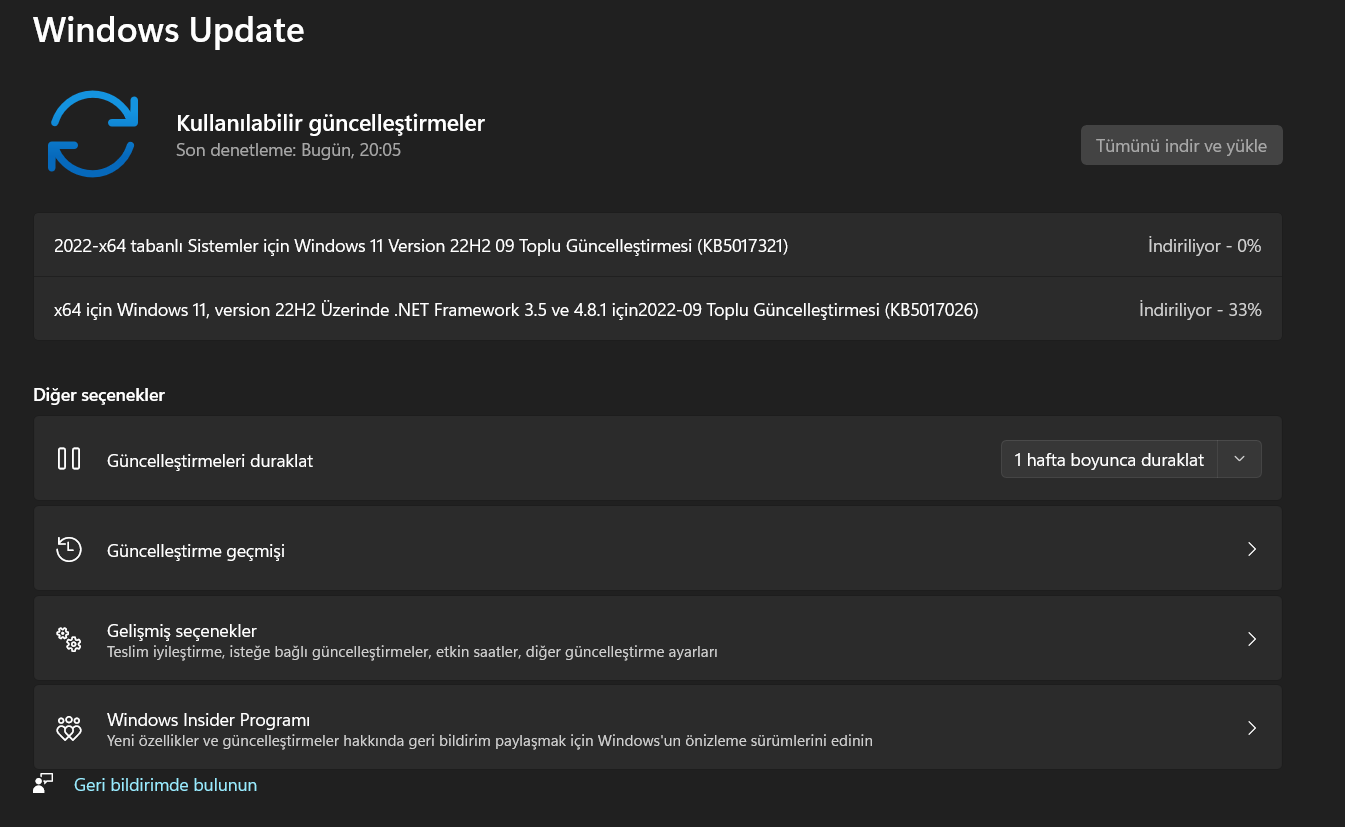Viewport: 1345px width, 827px height.
Task: Select the KB5017321 cumulative update entry
Action: pos(421,246)
